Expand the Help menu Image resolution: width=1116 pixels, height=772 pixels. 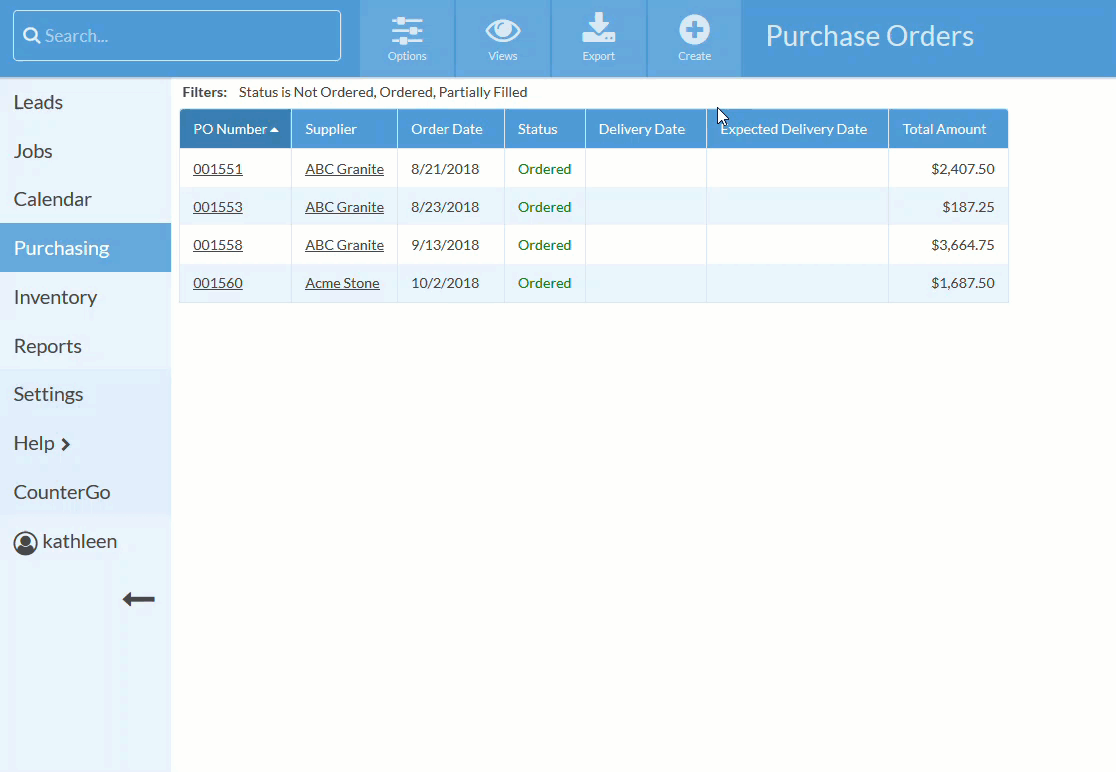tap(42, 443)
